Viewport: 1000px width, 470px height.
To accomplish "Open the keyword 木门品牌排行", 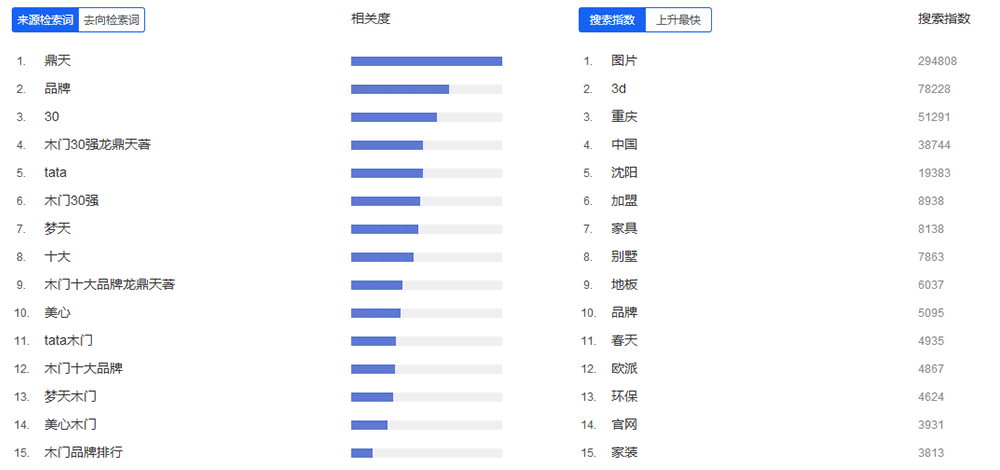I will (x=84, y=453).
